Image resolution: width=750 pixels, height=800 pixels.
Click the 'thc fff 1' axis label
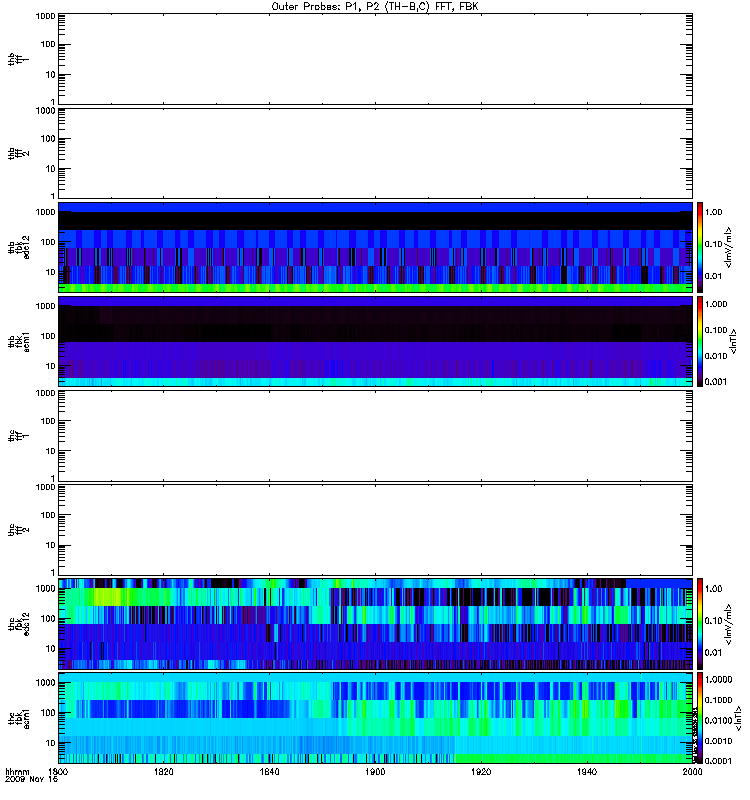click(x=18, y=436)
